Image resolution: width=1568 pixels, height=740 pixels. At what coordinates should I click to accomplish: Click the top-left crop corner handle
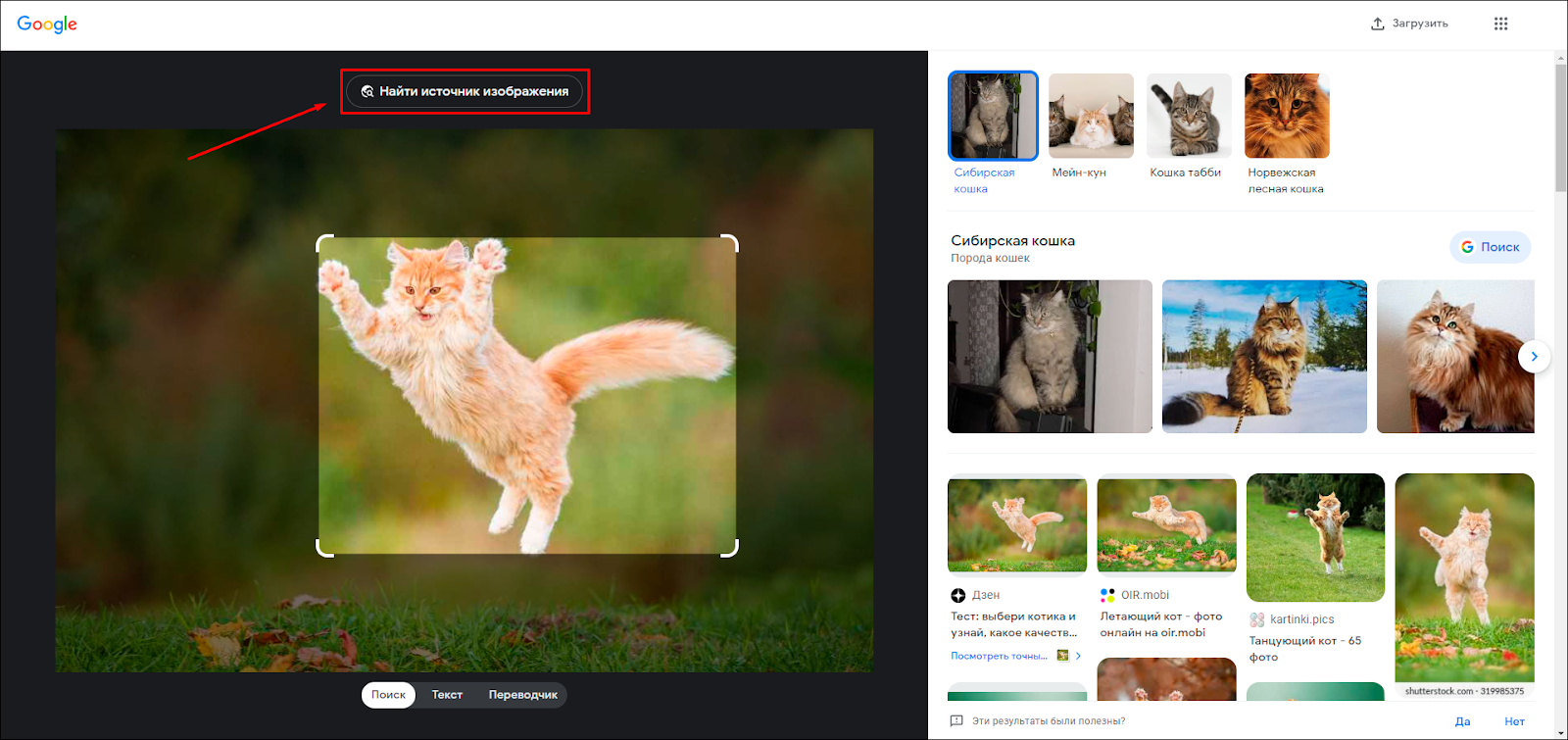(x=324, y=242)
